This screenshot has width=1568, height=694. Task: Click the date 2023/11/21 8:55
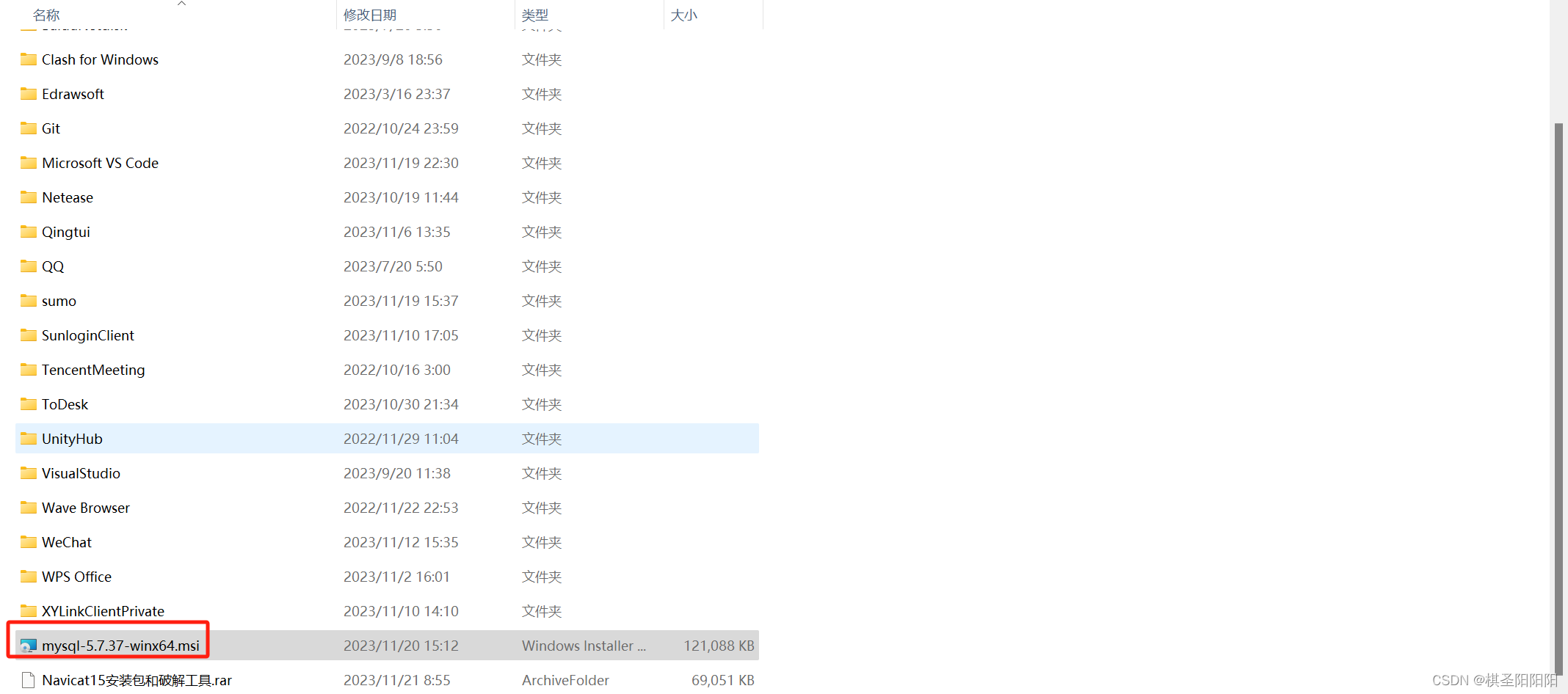tap(396, 680)
